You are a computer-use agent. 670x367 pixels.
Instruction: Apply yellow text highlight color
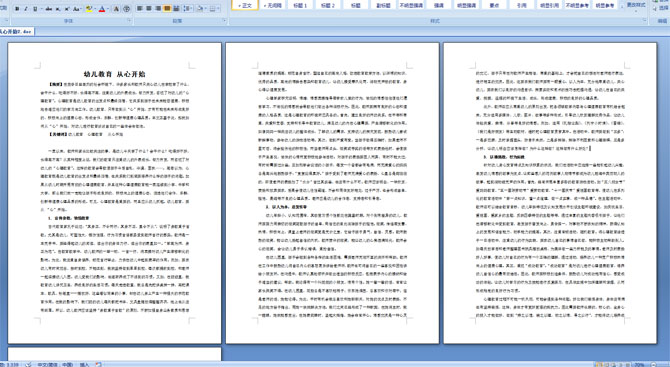click(x=89, y=9)
